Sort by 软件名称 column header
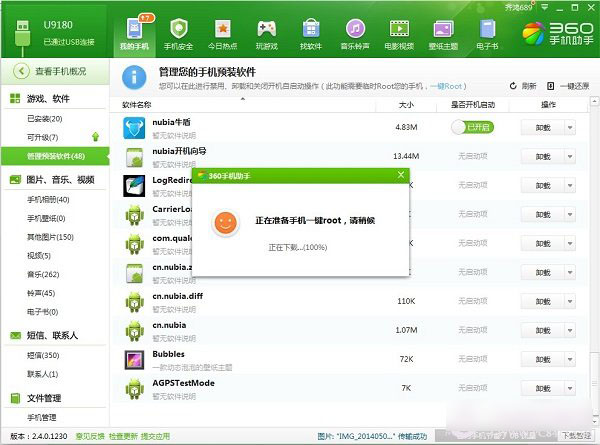Image resolution: width=600 pixels, height=445 pixels. (137, 104)
